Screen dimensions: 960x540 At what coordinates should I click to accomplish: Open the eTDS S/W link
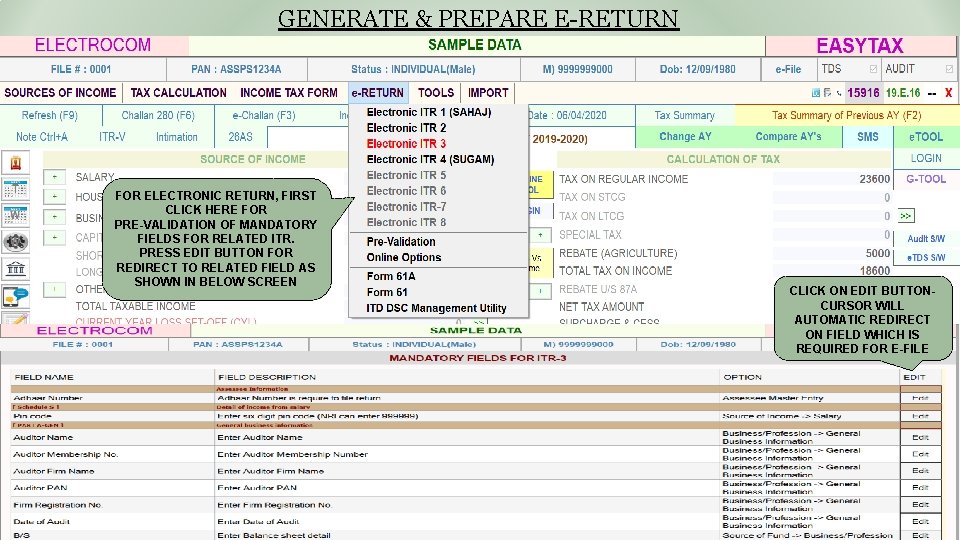point(926,258)
